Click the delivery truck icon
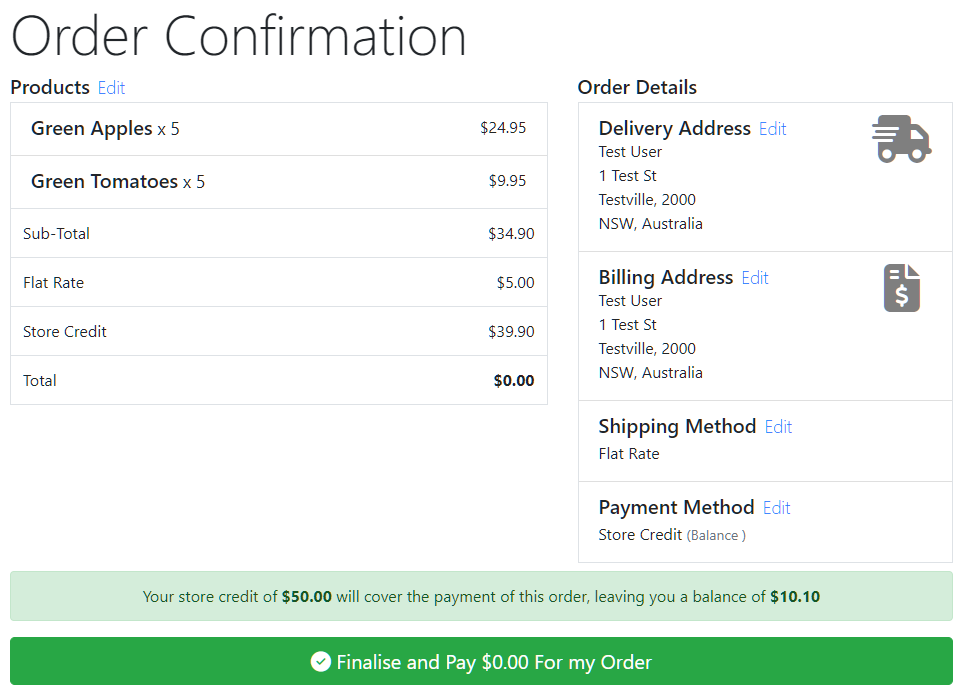The width and height of the screenshot is (963, 692). coord(902,139)
